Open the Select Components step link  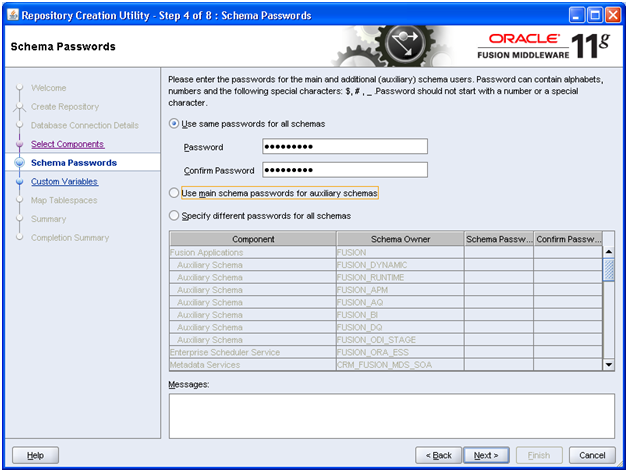point(67,144)
